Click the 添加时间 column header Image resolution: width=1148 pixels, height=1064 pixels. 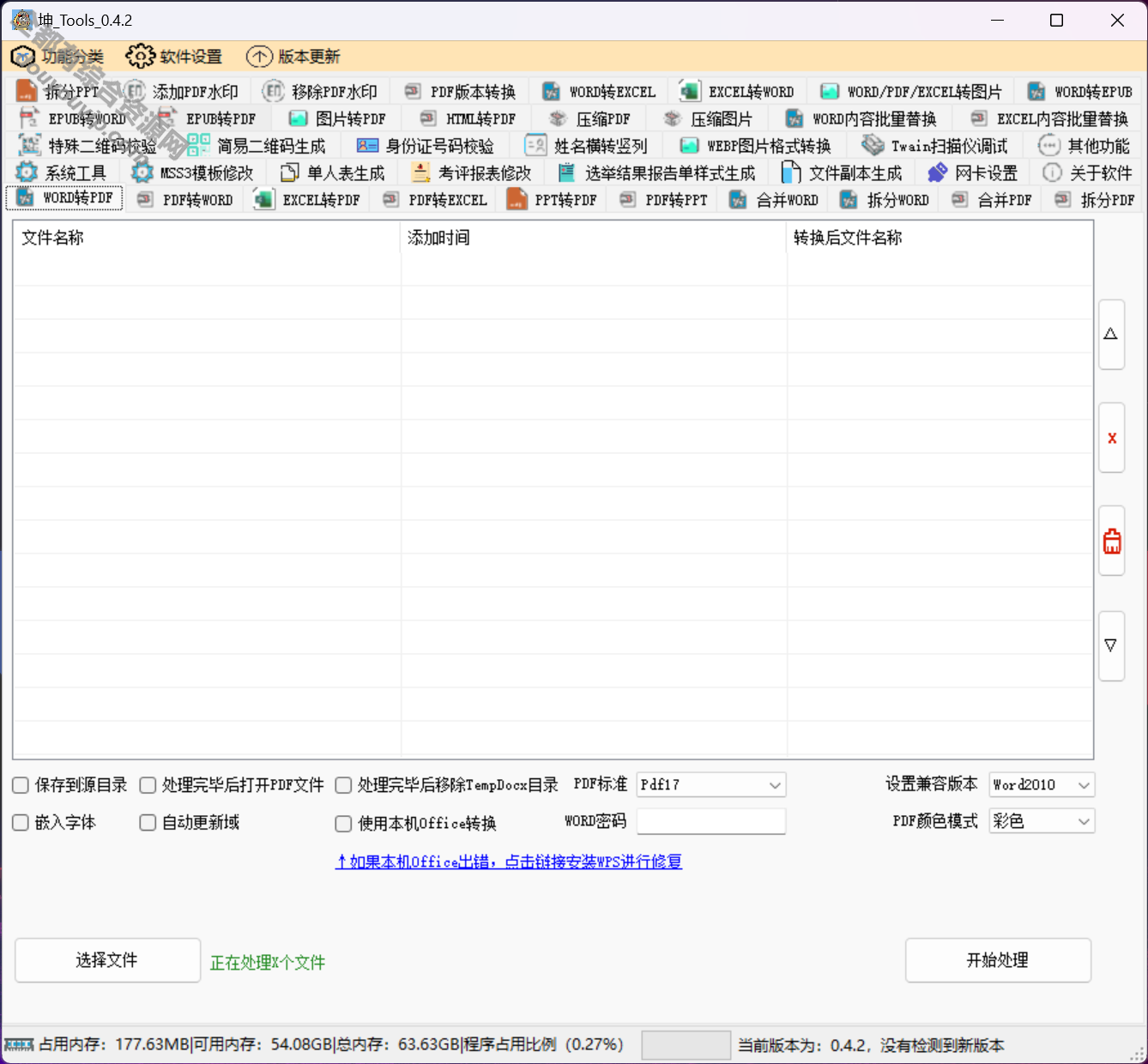tap(594, 238)
